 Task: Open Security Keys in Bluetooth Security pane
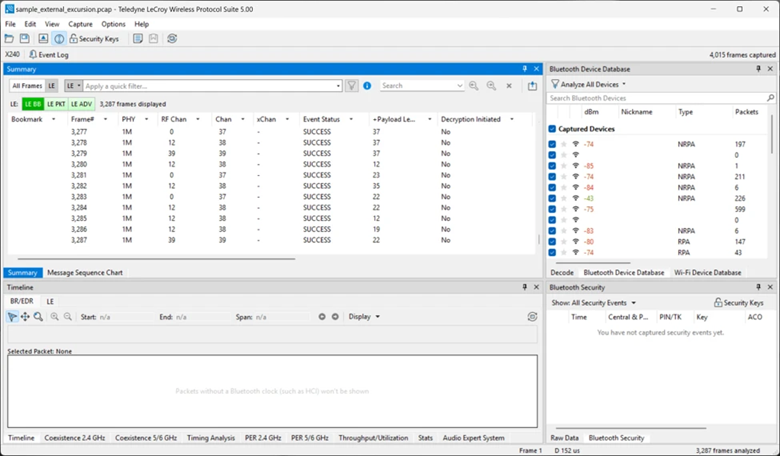[739, 303]
